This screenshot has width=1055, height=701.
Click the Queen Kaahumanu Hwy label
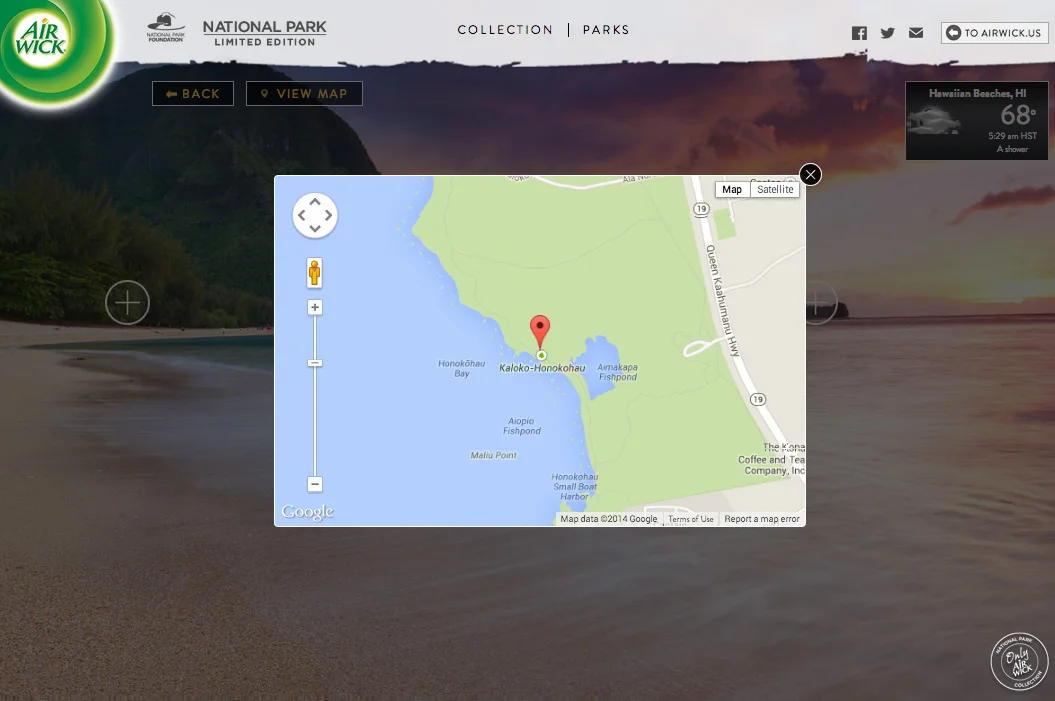click(x=722, y=300)
